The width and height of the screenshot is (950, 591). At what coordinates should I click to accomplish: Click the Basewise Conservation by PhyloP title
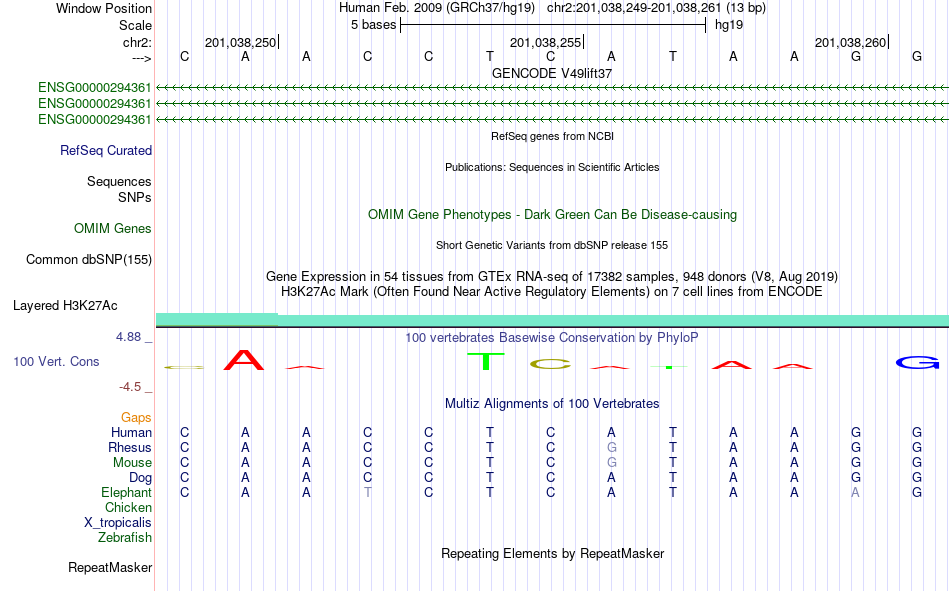click(552, 338)
